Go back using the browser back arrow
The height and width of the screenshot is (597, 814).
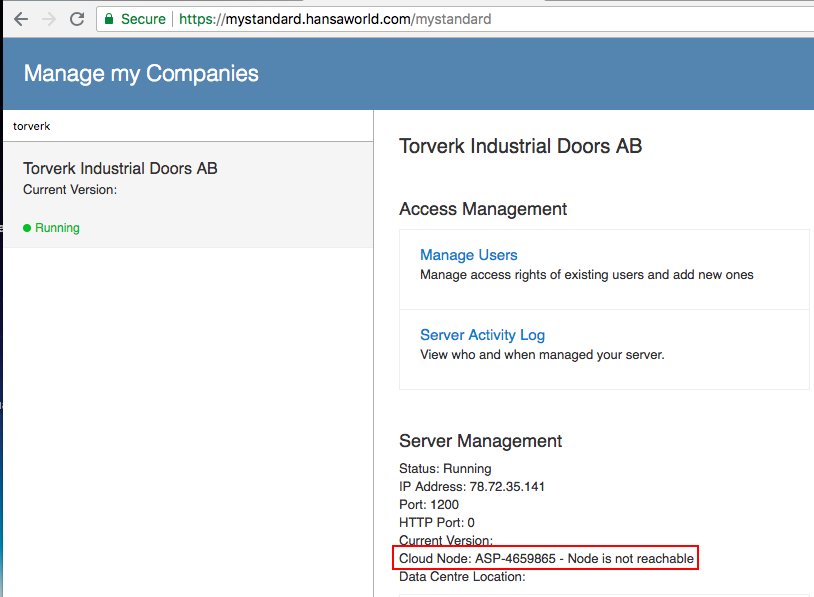(21, 19)
